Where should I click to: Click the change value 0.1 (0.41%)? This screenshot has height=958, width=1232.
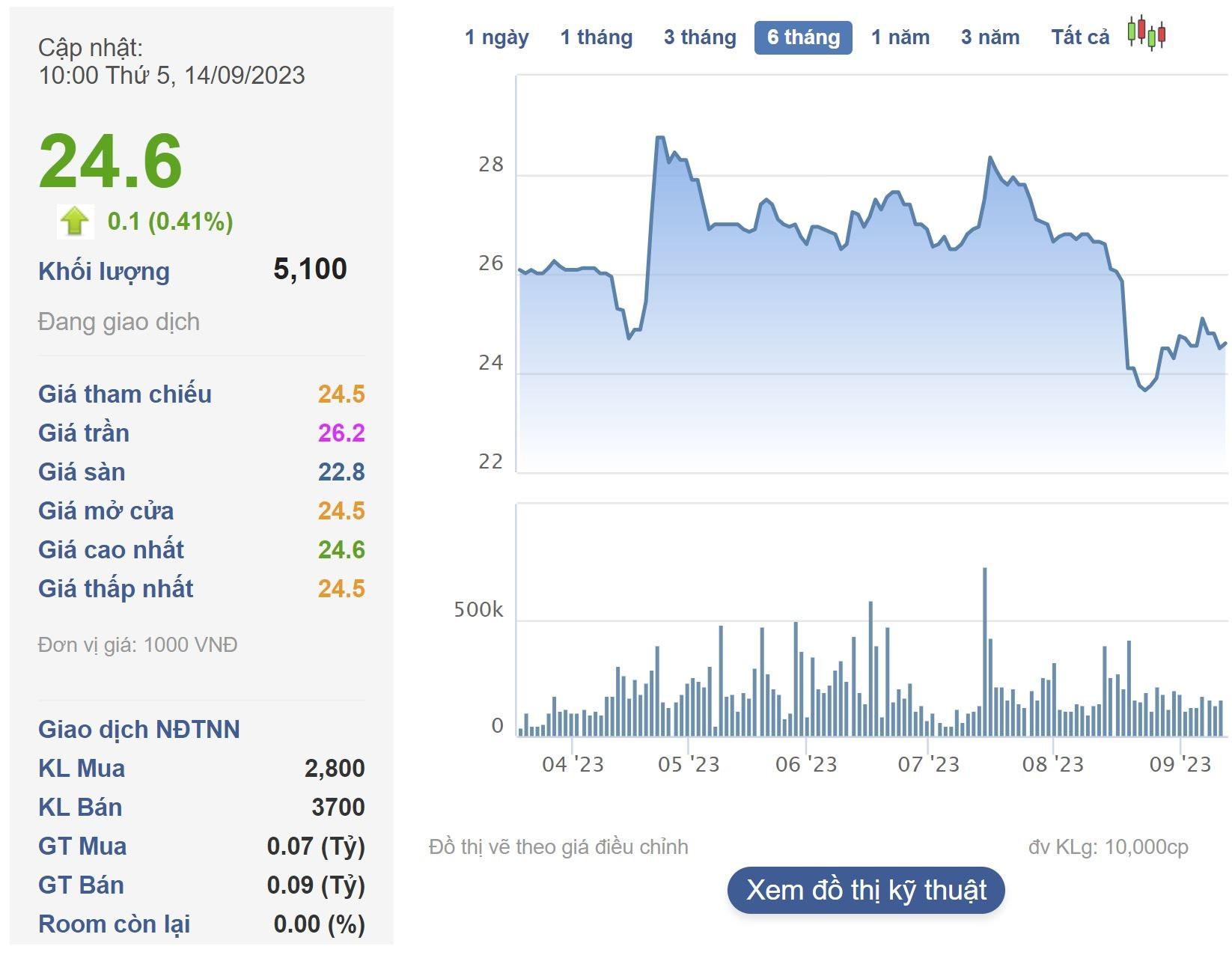(x=171, y=222)
